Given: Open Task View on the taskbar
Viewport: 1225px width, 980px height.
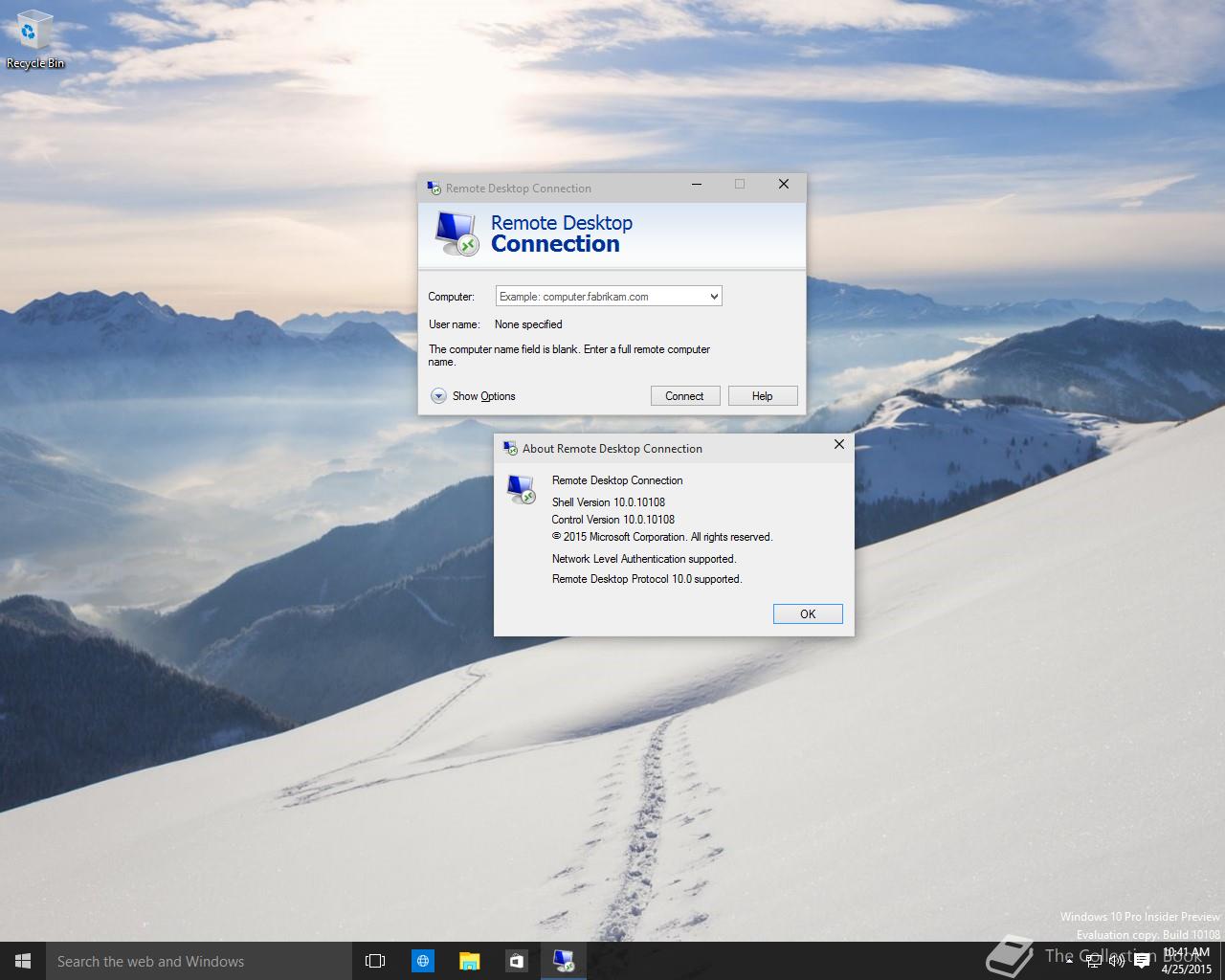Looking at the screenshot, I should (x=375, y=961).
